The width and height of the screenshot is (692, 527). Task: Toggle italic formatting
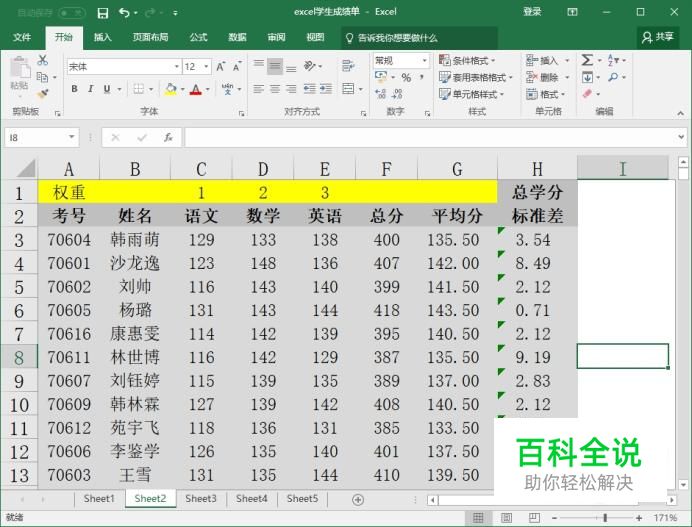pos(90,89)
